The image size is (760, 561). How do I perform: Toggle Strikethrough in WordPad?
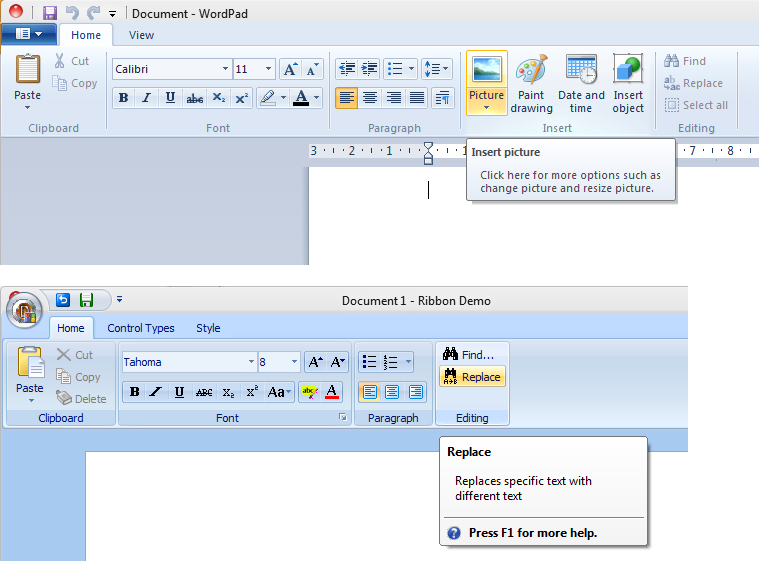click(x=195, y=98)
